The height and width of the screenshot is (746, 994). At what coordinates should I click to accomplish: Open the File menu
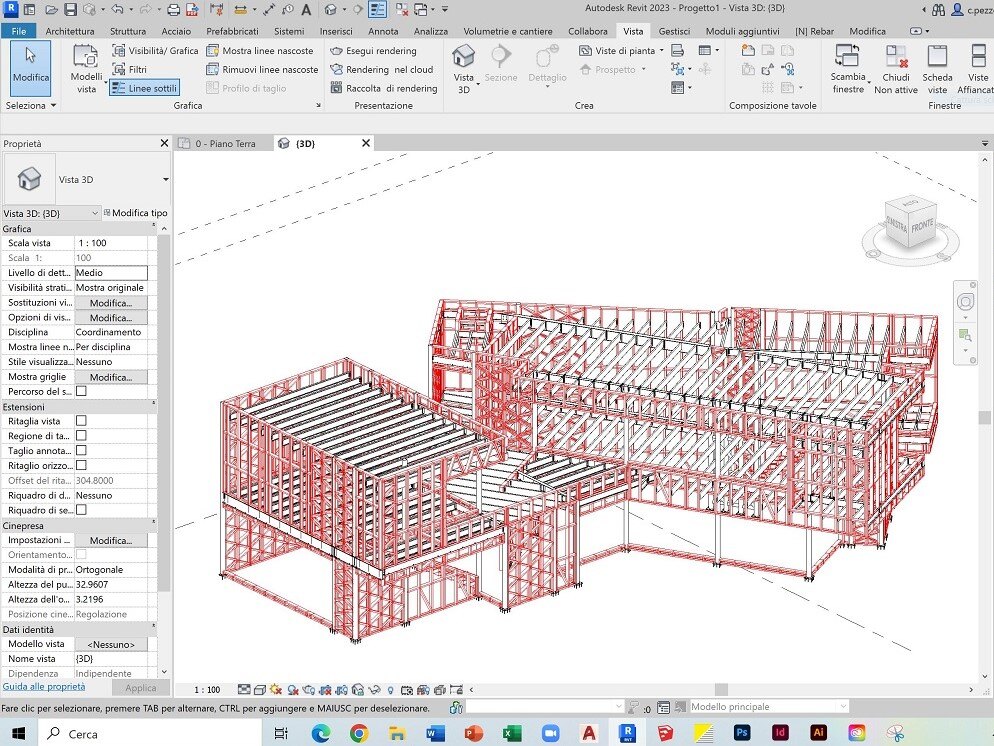(18, 31)
